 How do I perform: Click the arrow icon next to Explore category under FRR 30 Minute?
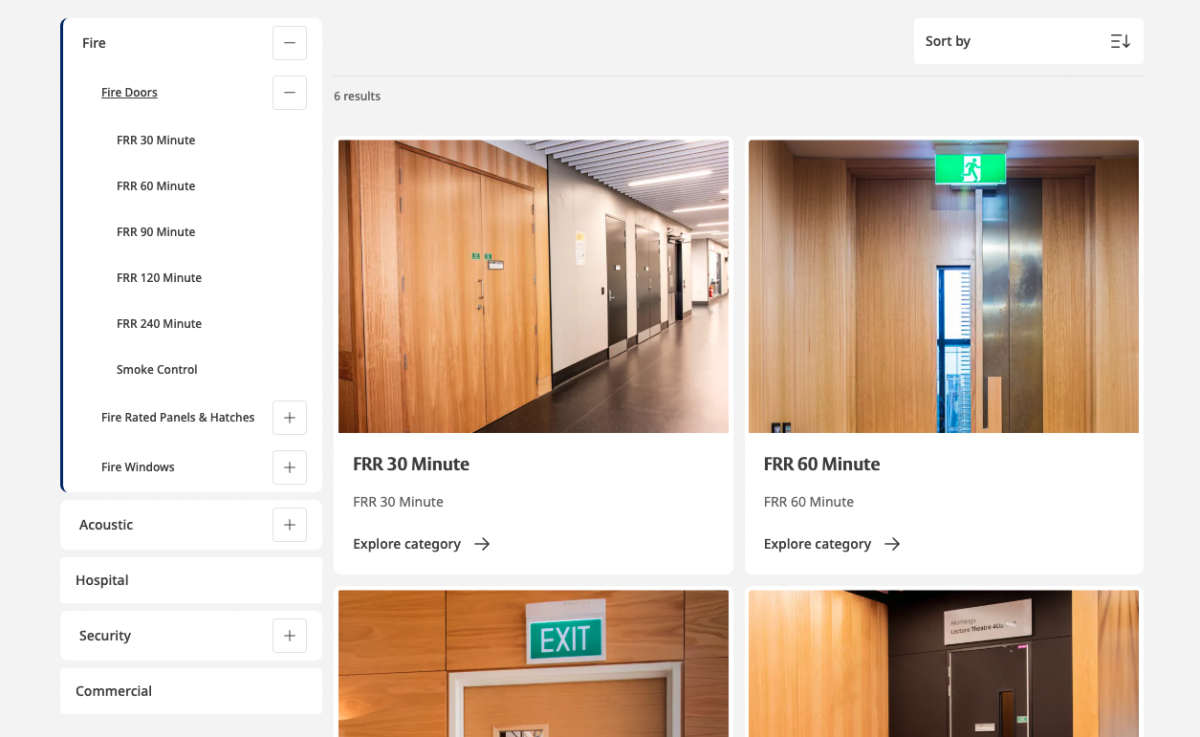[481, 544]
